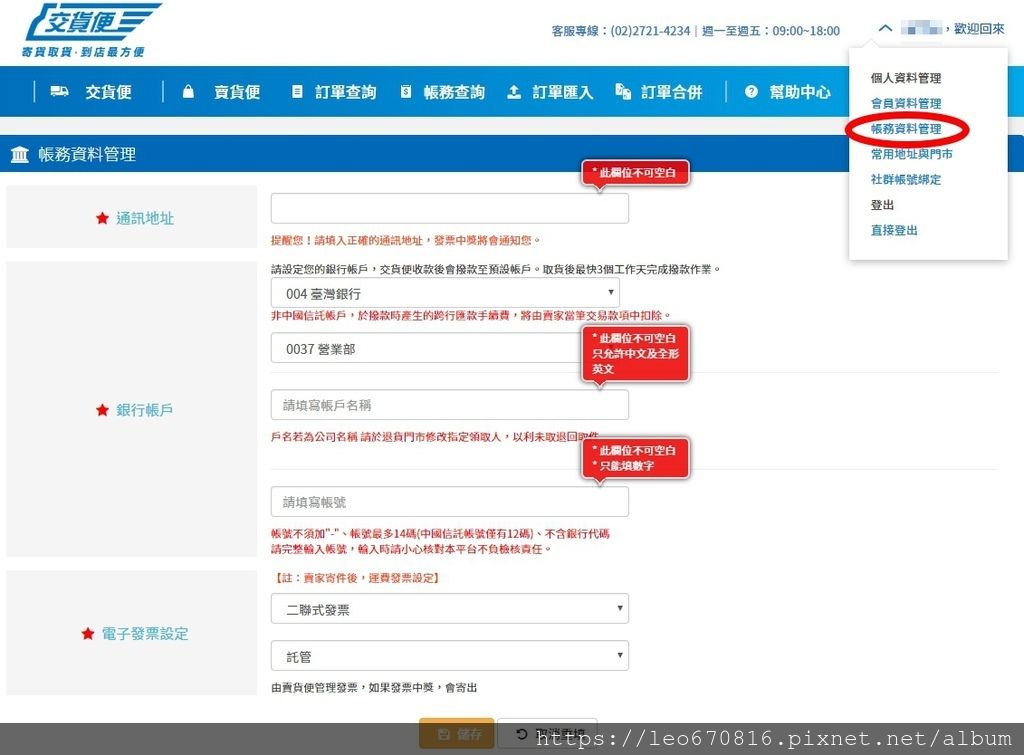Click 直接登出 in the user dropdown

click(894, 230)
